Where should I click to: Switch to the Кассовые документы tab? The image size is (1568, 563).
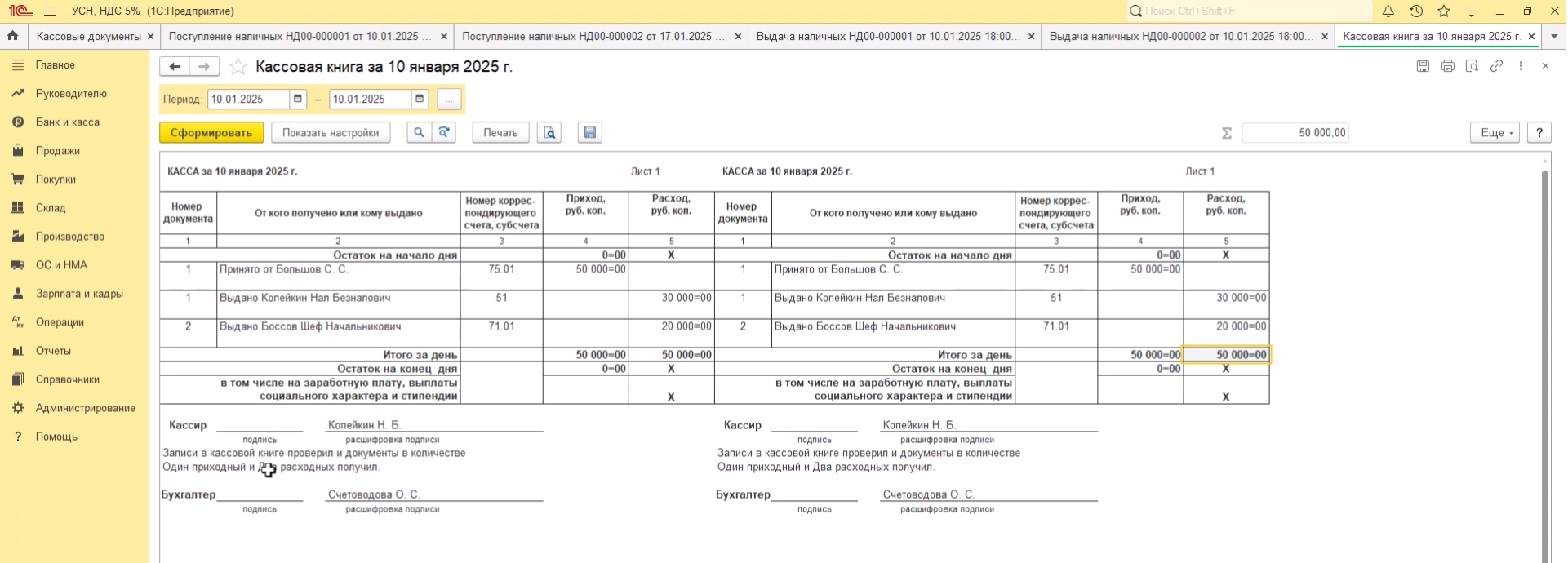tap(88, 37)
